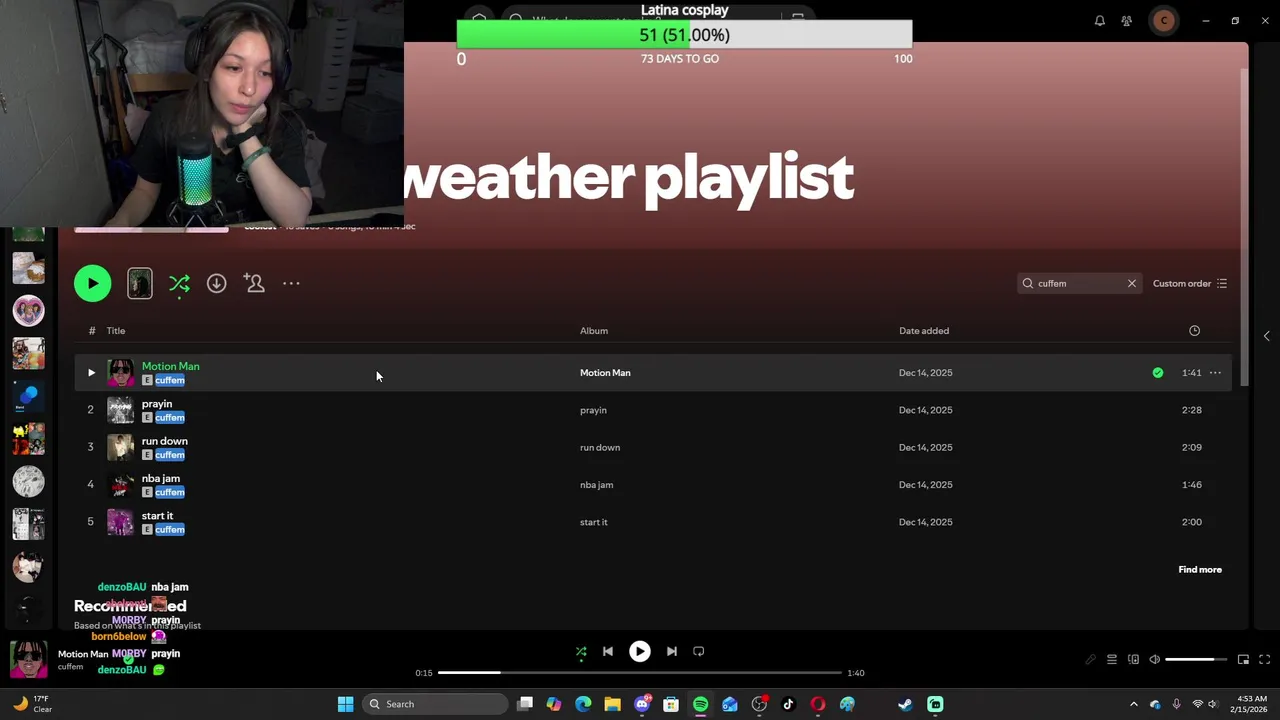Open the blue Blend playlist in sidebar
Viewport: 1280px width, 720px height.
coord(28,396)
